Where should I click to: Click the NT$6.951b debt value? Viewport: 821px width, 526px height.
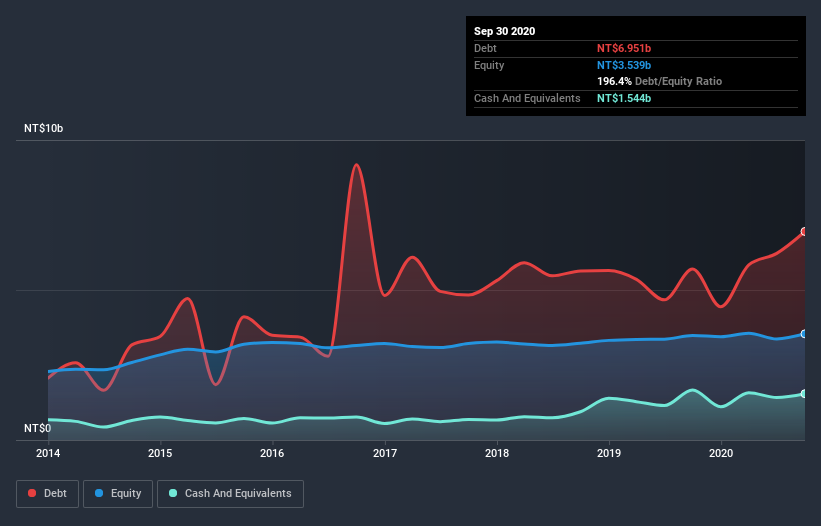click(624, 48)
